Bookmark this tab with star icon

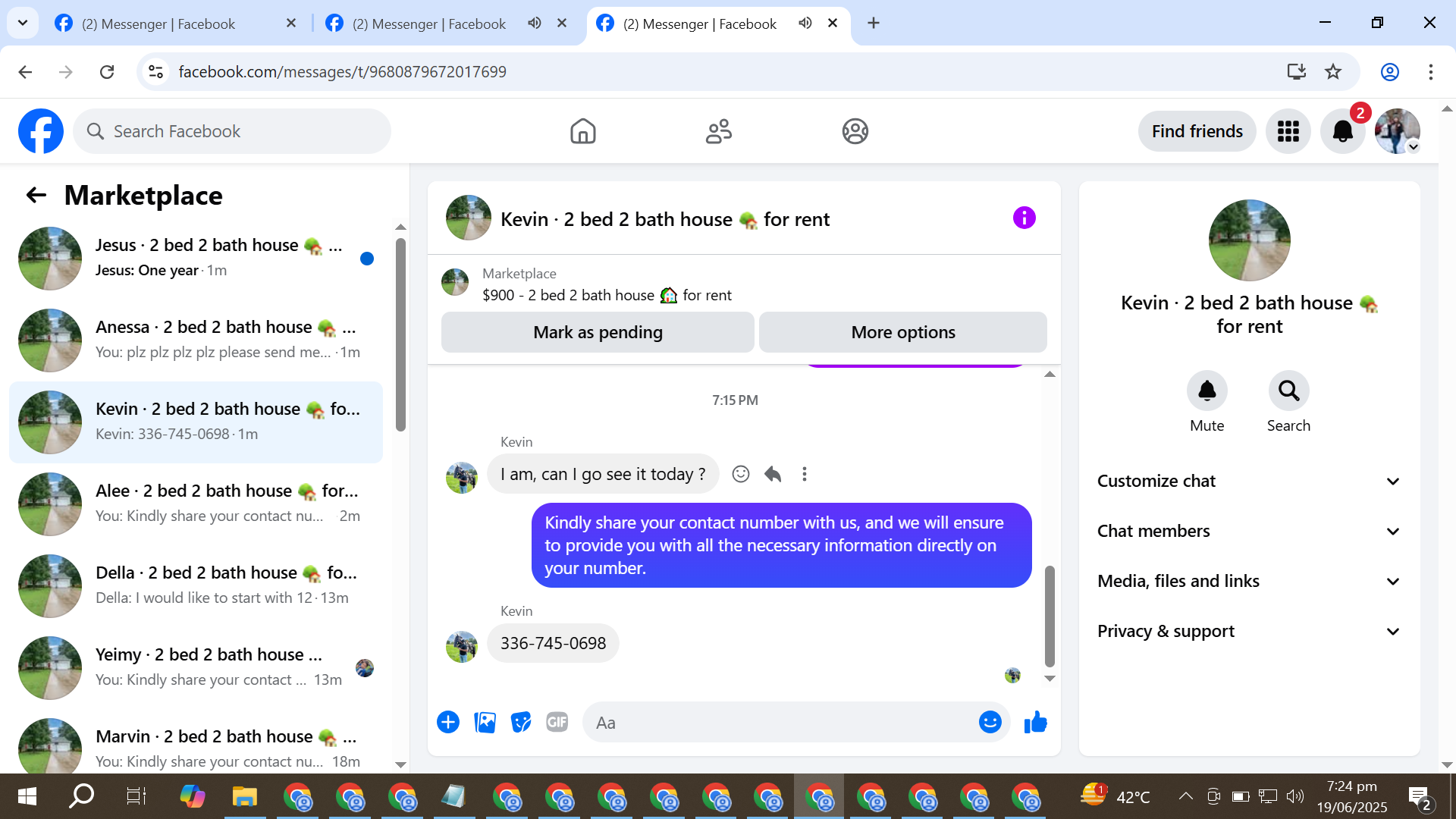pos(1332,71)
